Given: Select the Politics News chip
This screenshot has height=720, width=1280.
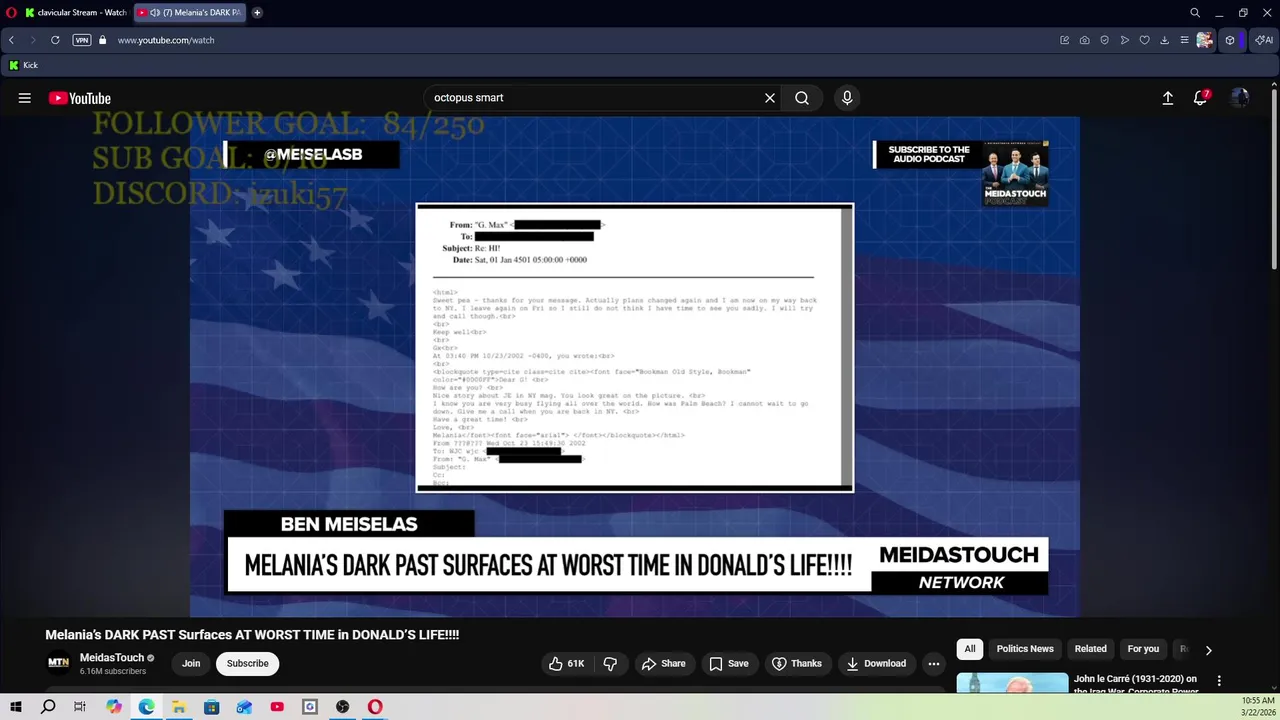Looking at the screenshot, I should coord(1025,649).
